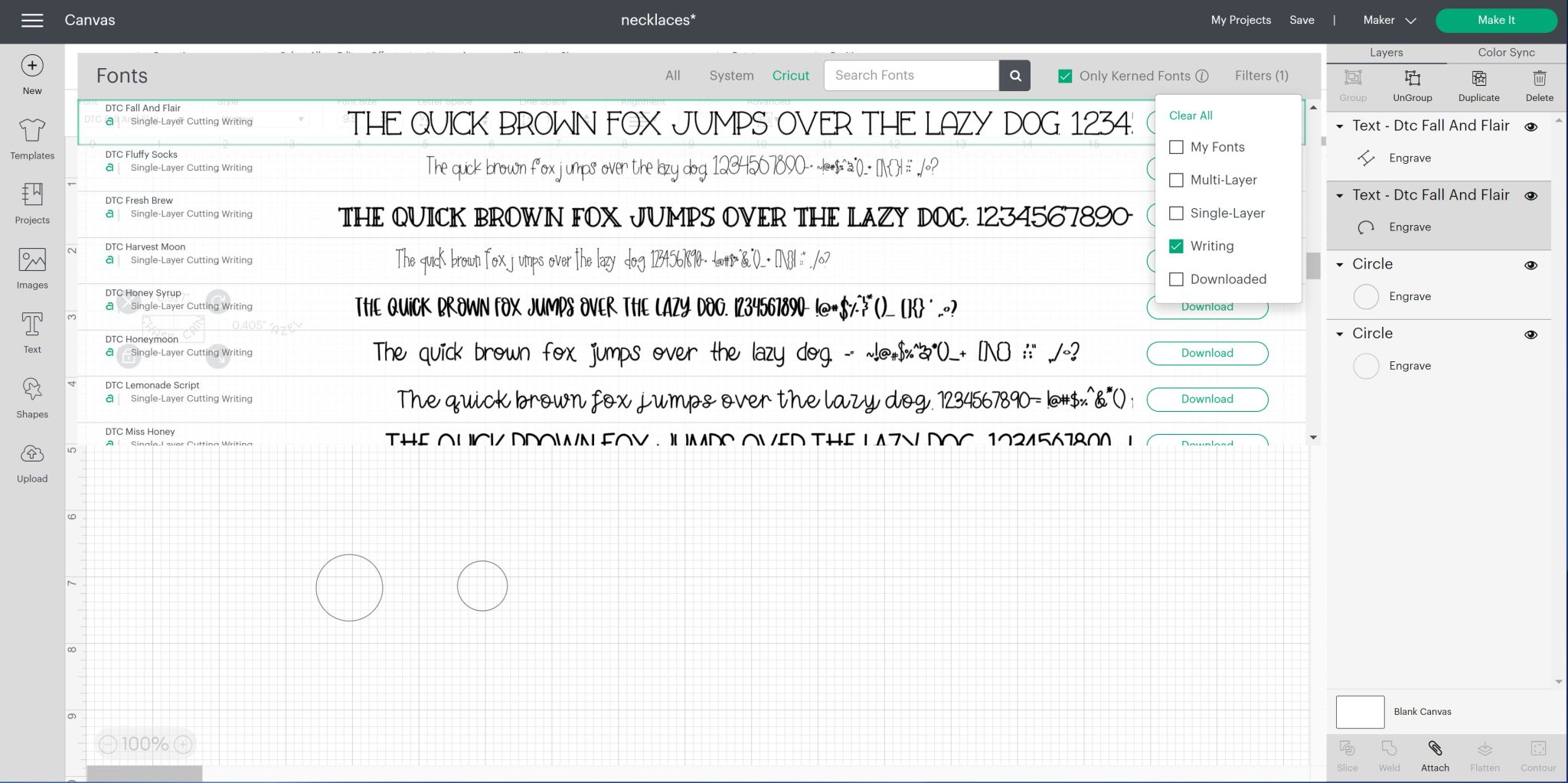Click the font list scroll down arrow
Screen dimensions: 1568x783
1314,438
